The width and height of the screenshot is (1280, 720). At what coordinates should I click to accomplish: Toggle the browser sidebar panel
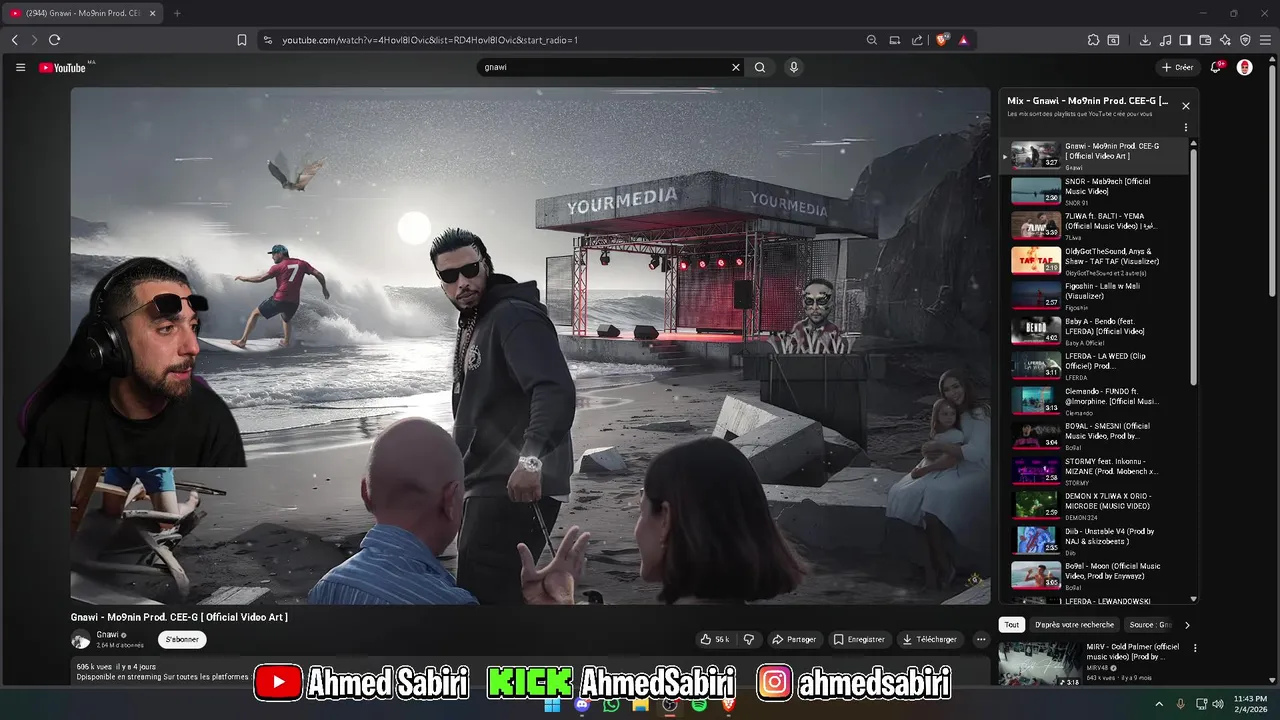[x=1185, y=40]
